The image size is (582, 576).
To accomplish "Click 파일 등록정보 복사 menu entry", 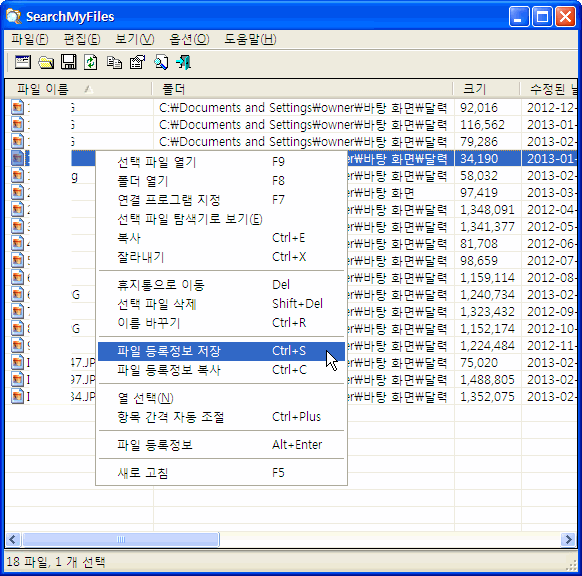I will pos(222,370).
